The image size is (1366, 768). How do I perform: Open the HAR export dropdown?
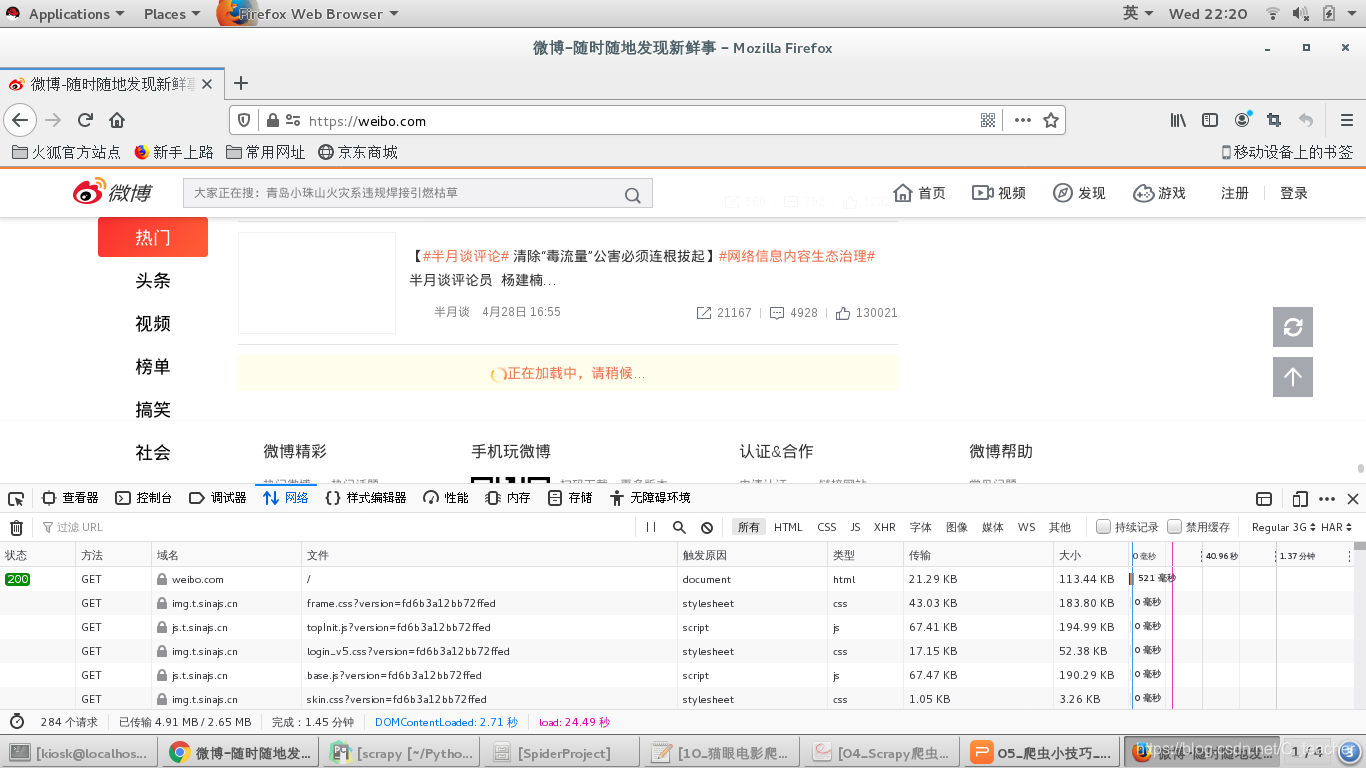click(1337, 527)
